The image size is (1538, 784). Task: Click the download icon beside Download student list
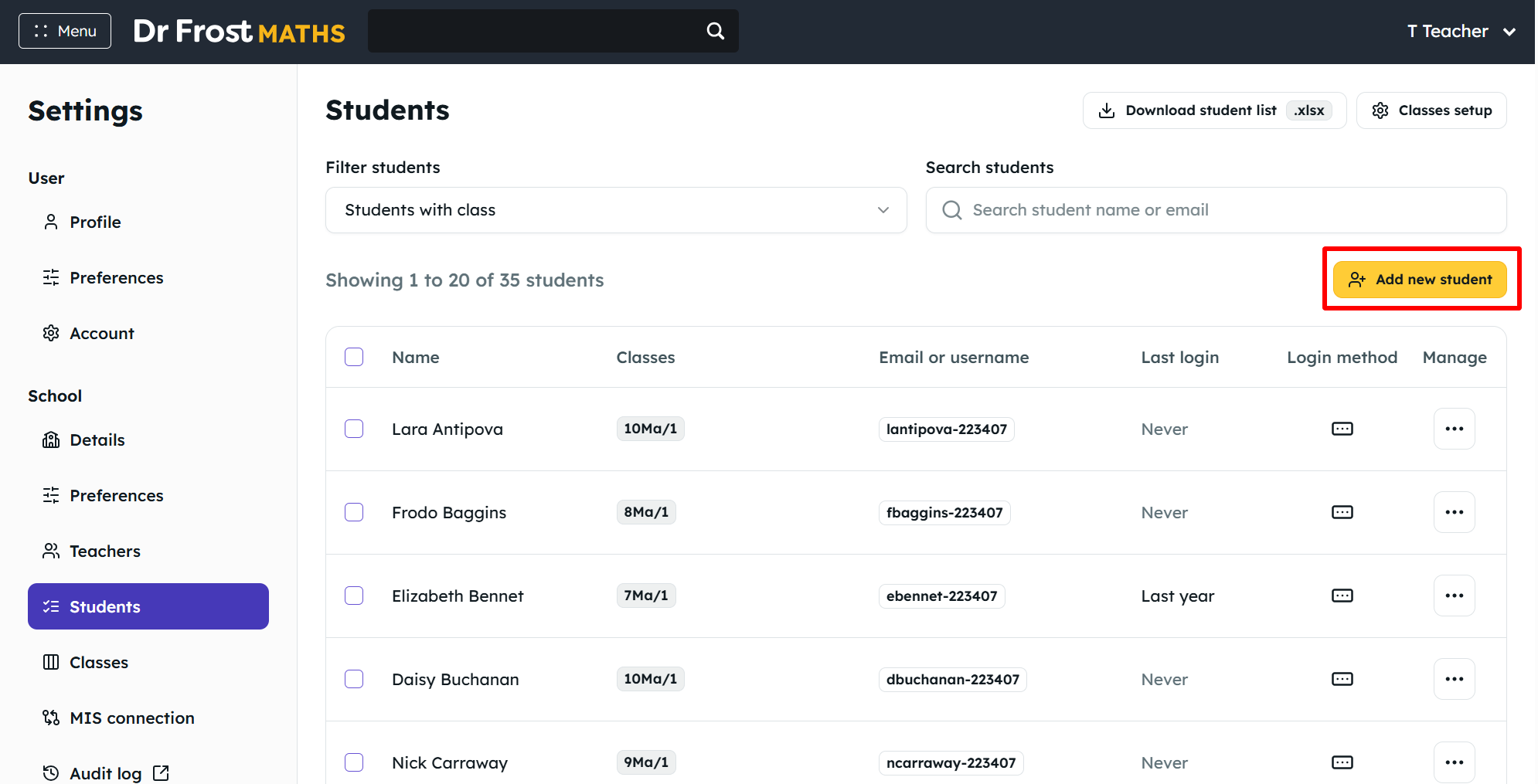(1107, 110)
